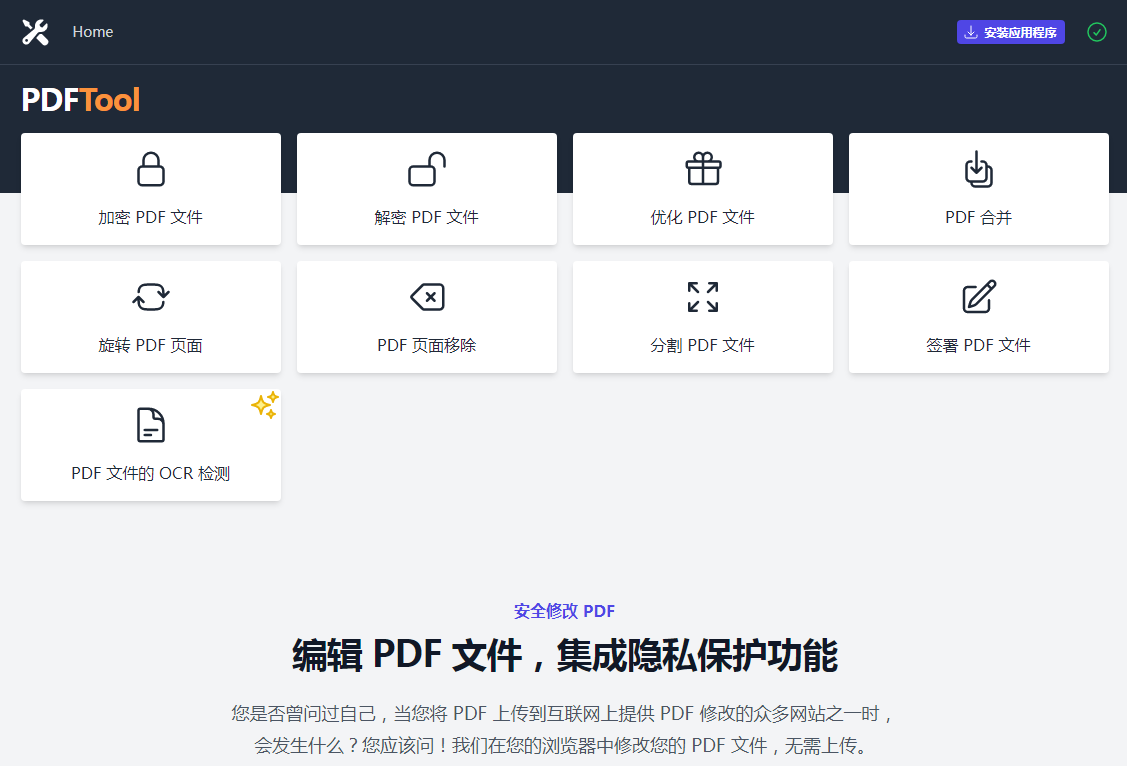Open the Home menu item

point(92,31)
